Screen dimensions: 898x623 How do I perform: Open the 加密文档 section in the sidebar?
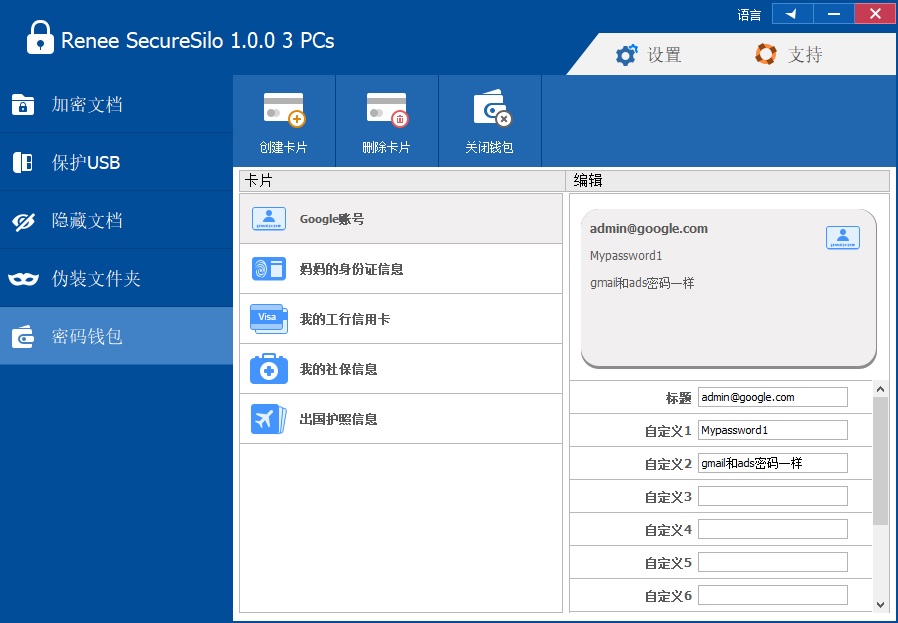(116, 104)
